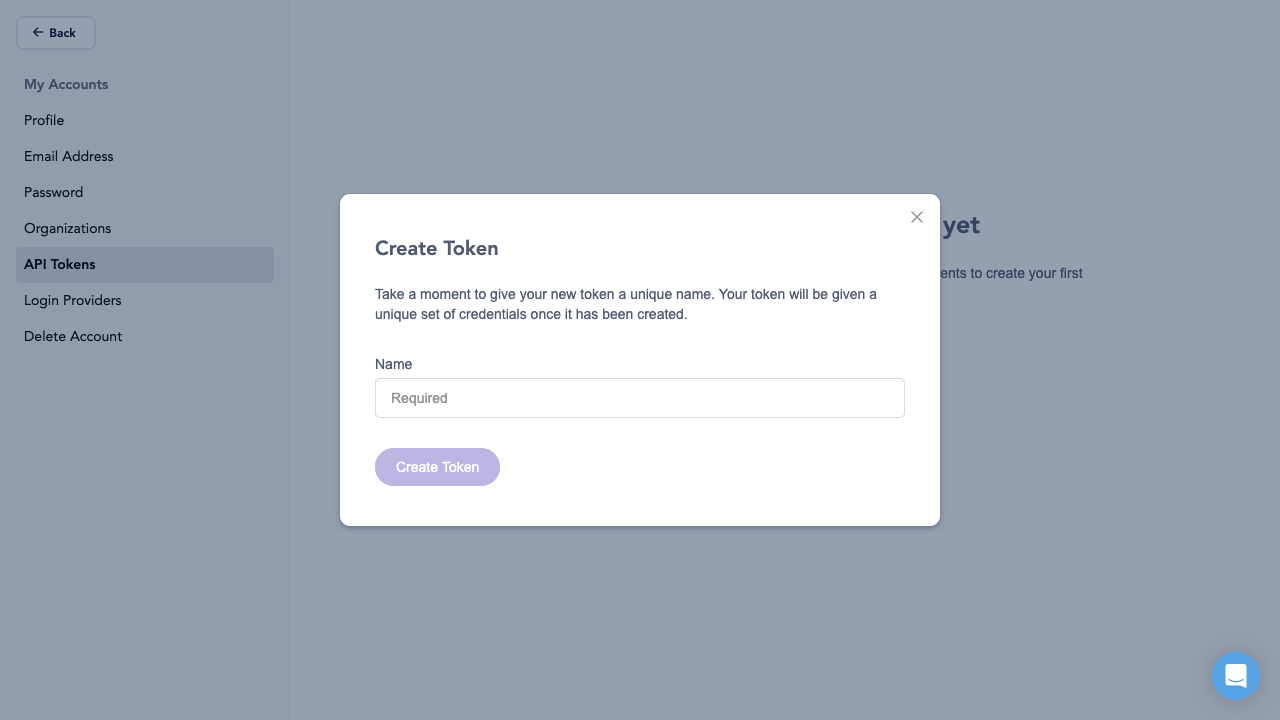Navigate to the Password settings page
The image size is (1280, 720).
[x=53, y=192]
